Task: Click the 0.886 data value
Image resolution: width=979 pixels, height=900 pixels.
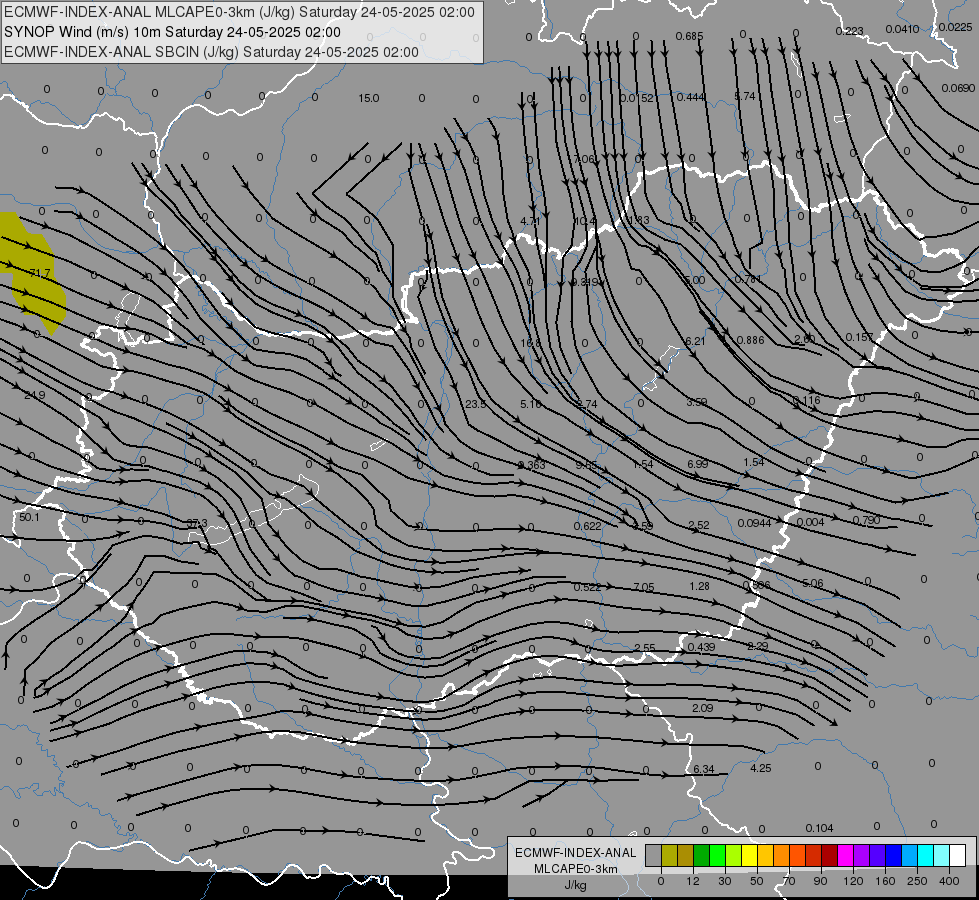Action: (750, 340)
